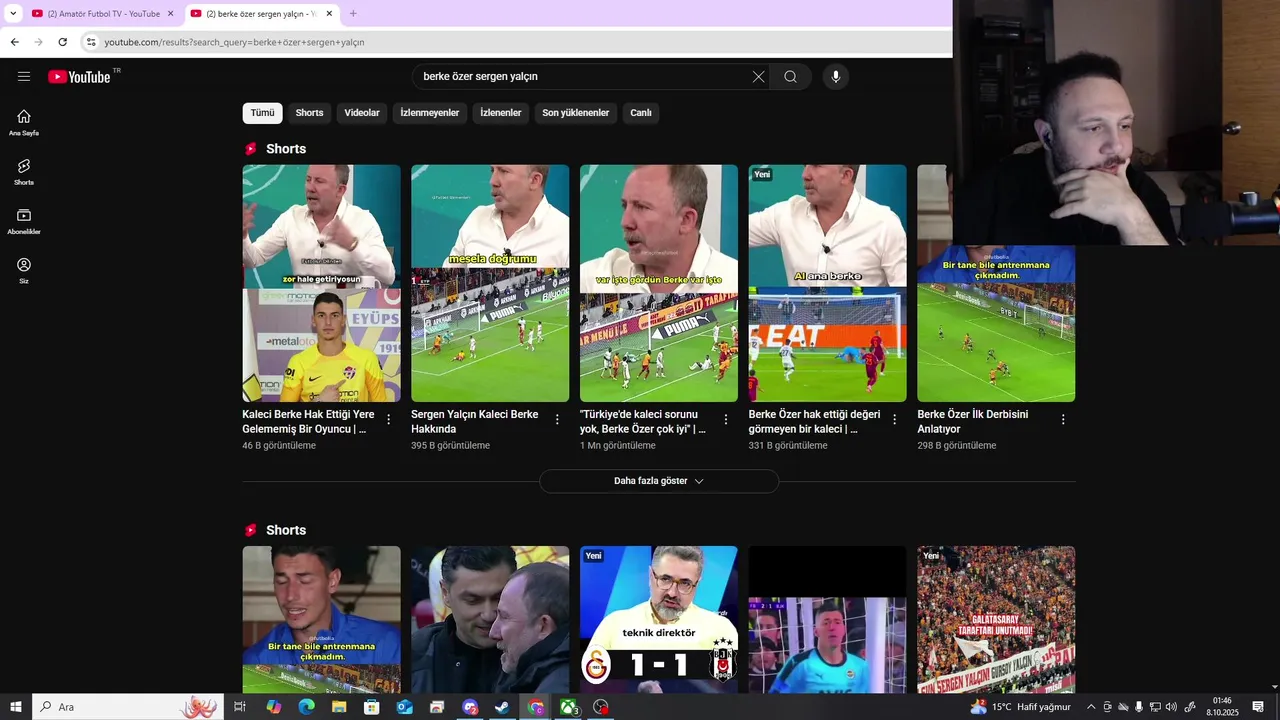The width and height of the screenshot is (1280, 720).
Task: Open Microsoft Store from the taskbar
Action: click(372, 707)
